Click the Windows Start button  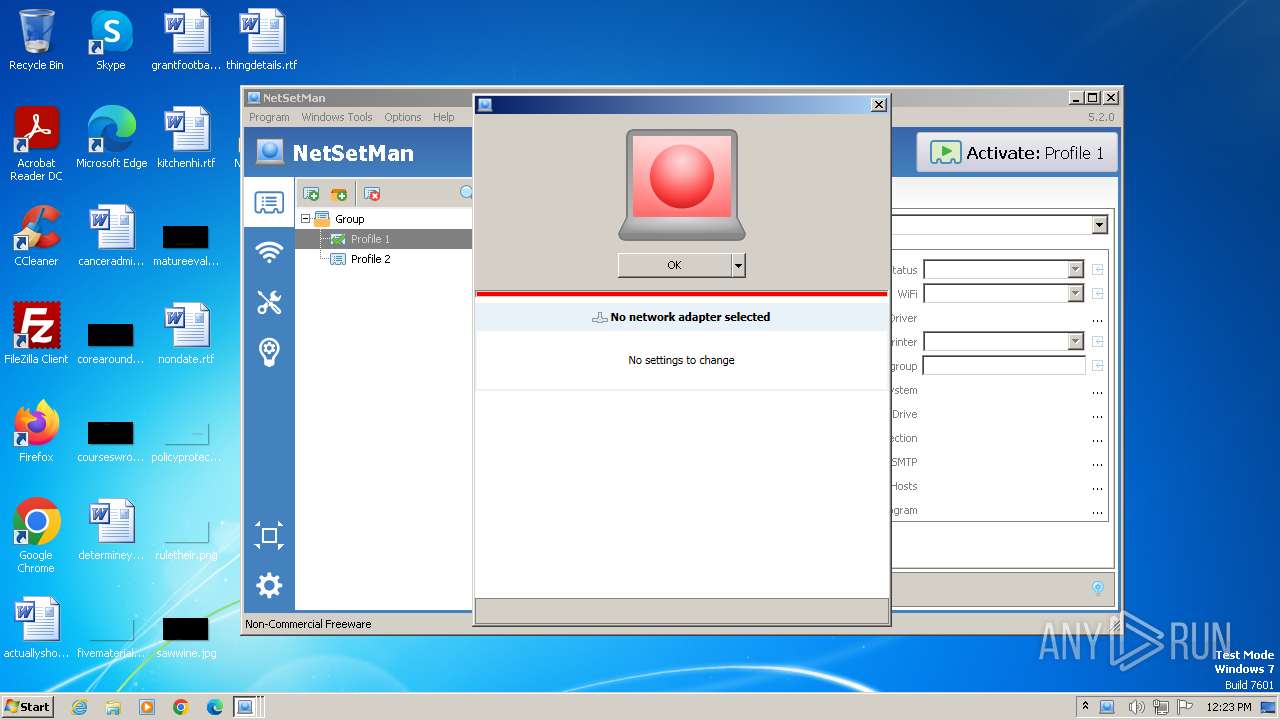[x=28, y=706]
